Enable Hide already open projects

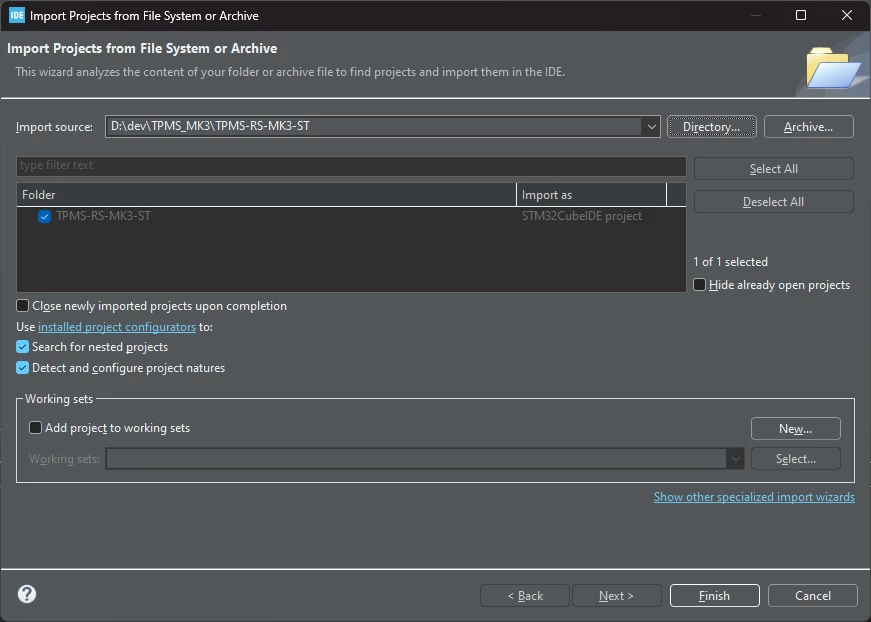pyautogui.click(x=699, y=285)
